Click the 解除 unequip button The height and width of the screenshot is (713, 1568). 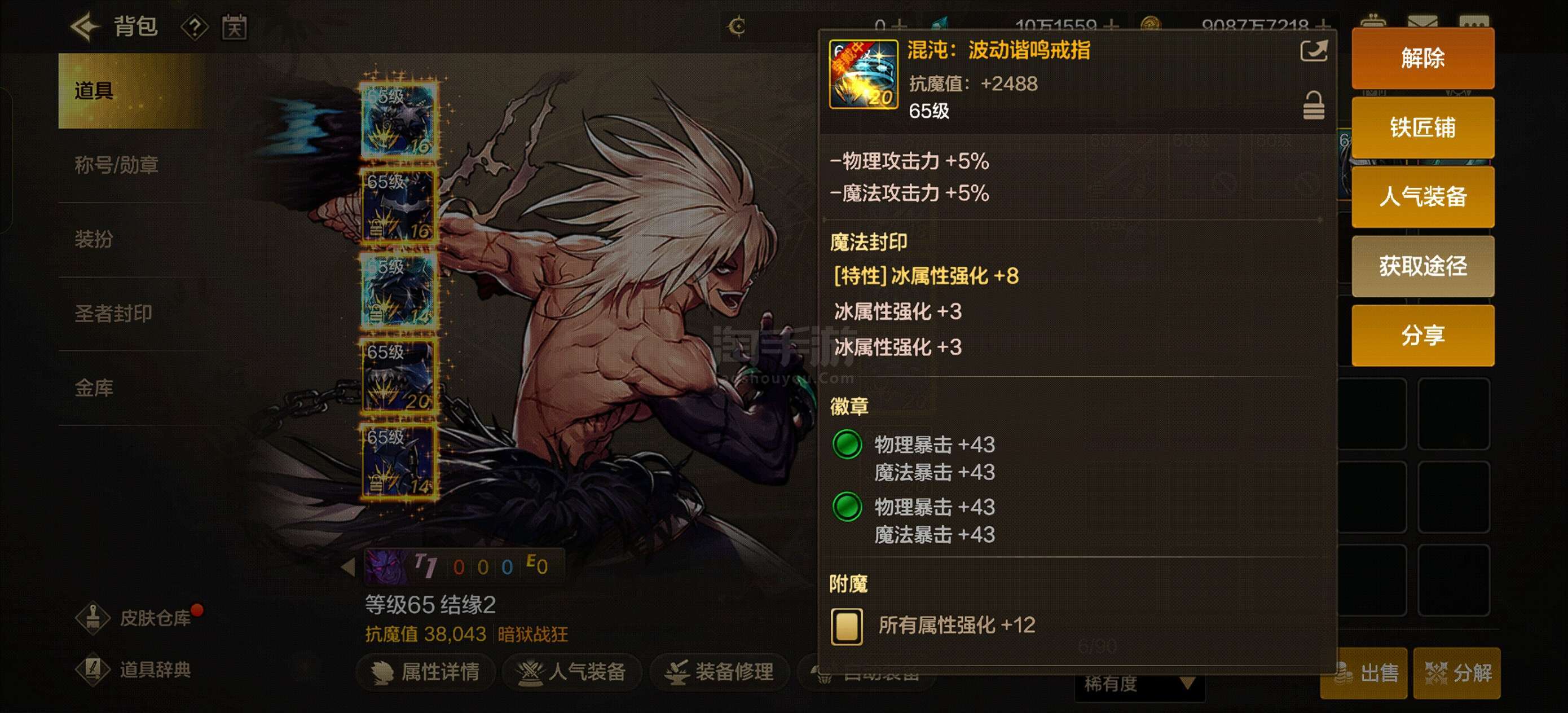pos(1422,58)
